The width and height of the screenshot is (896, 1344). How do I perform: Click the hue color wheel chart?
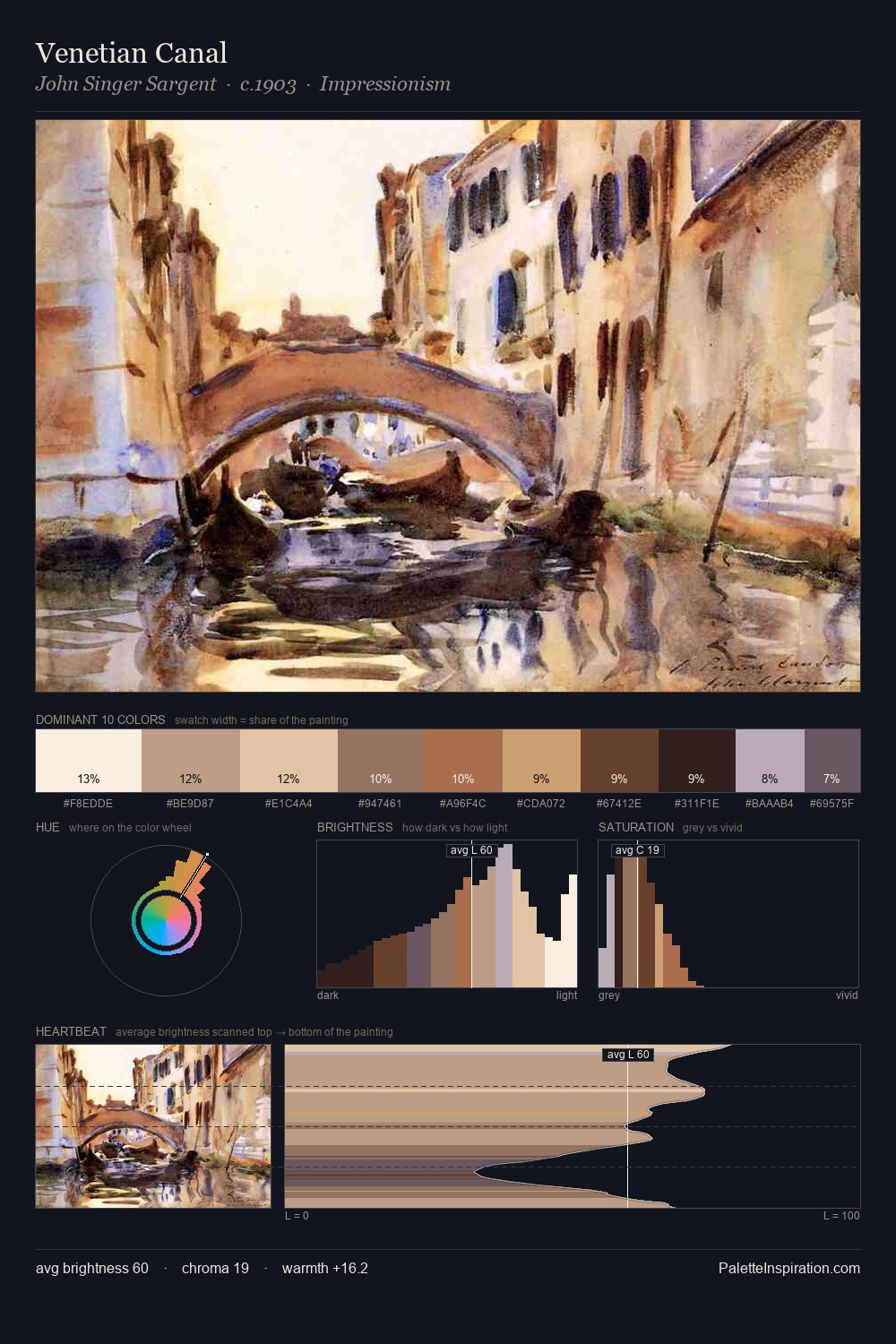click(167, 920)
